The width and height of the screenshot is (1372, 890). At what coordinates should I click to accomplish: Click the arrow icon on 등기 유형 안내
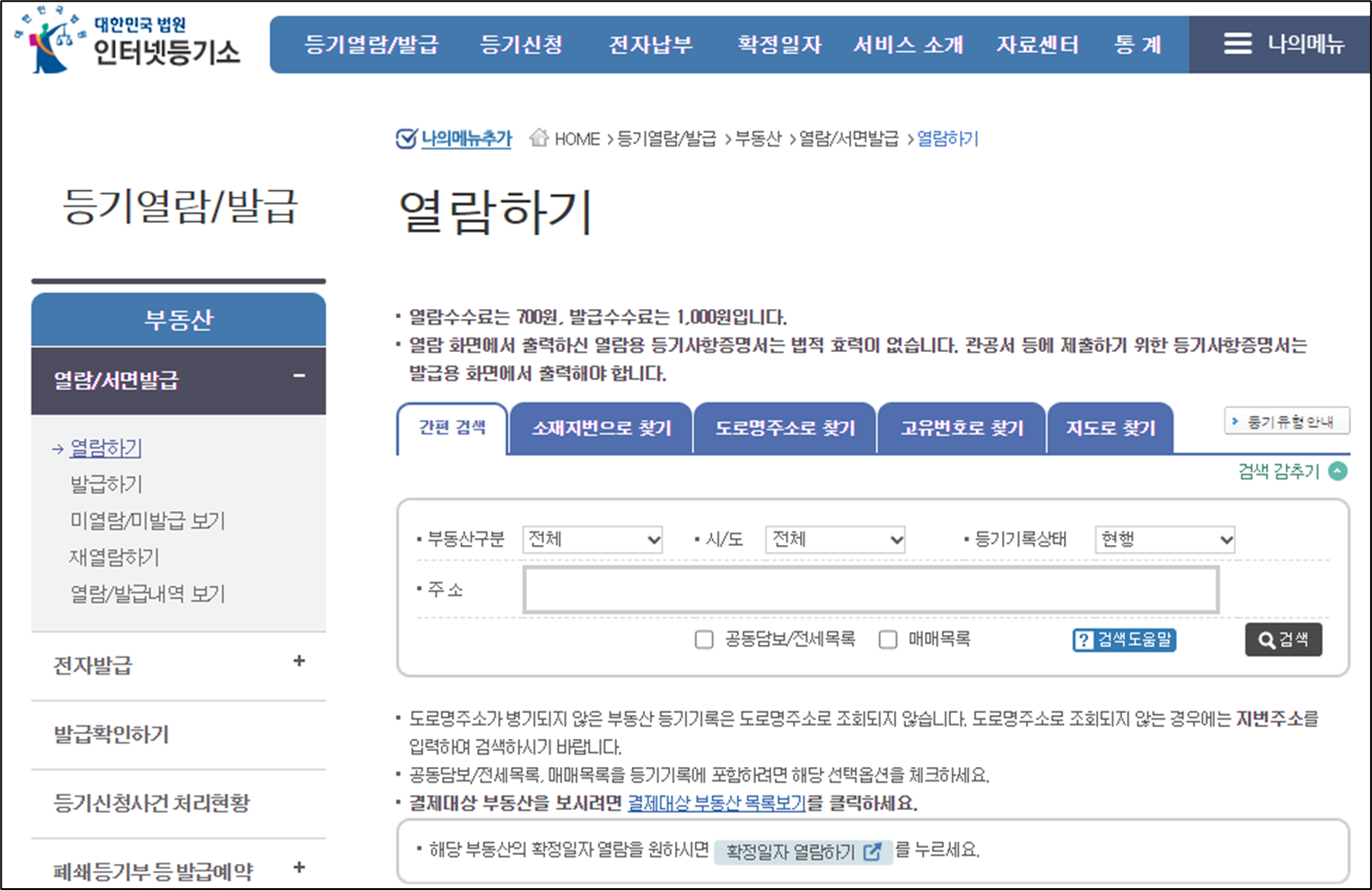pos(1236,420)
